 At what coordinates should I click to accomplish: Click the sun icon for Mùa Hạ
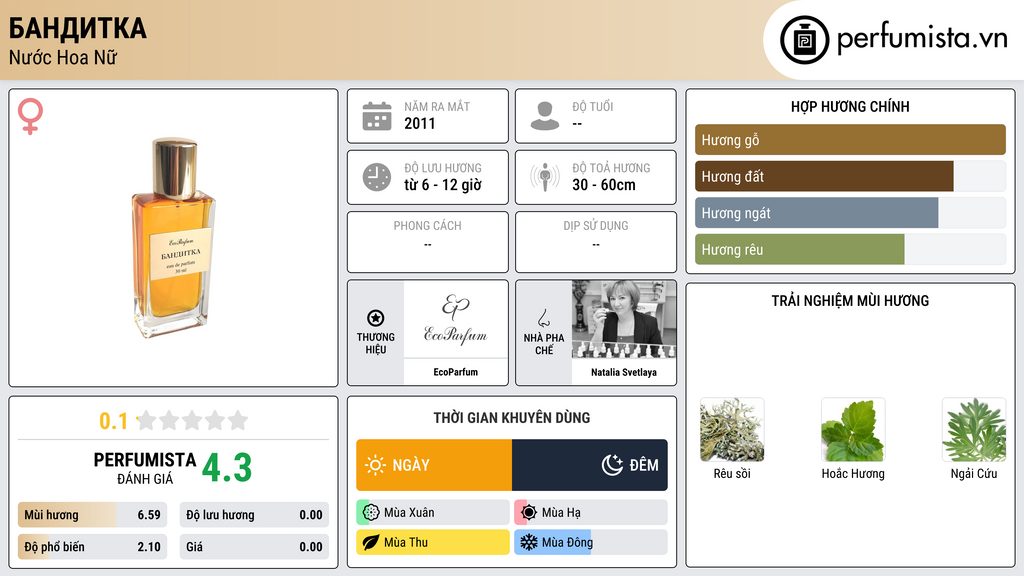click(529, 513)
